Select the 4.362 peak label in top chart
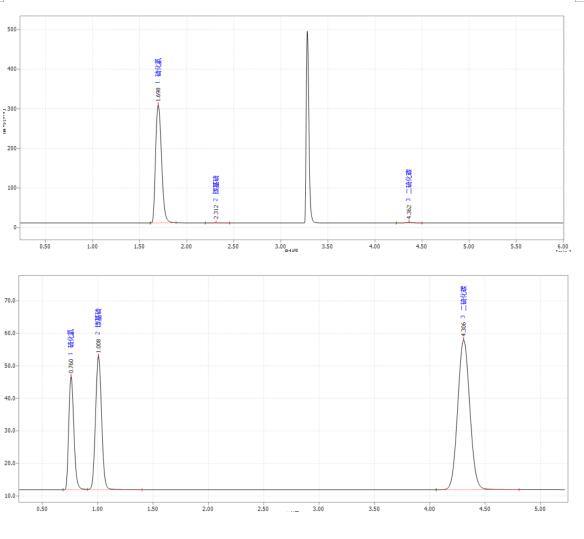This screenshot has height=539, width=584. 409,212
